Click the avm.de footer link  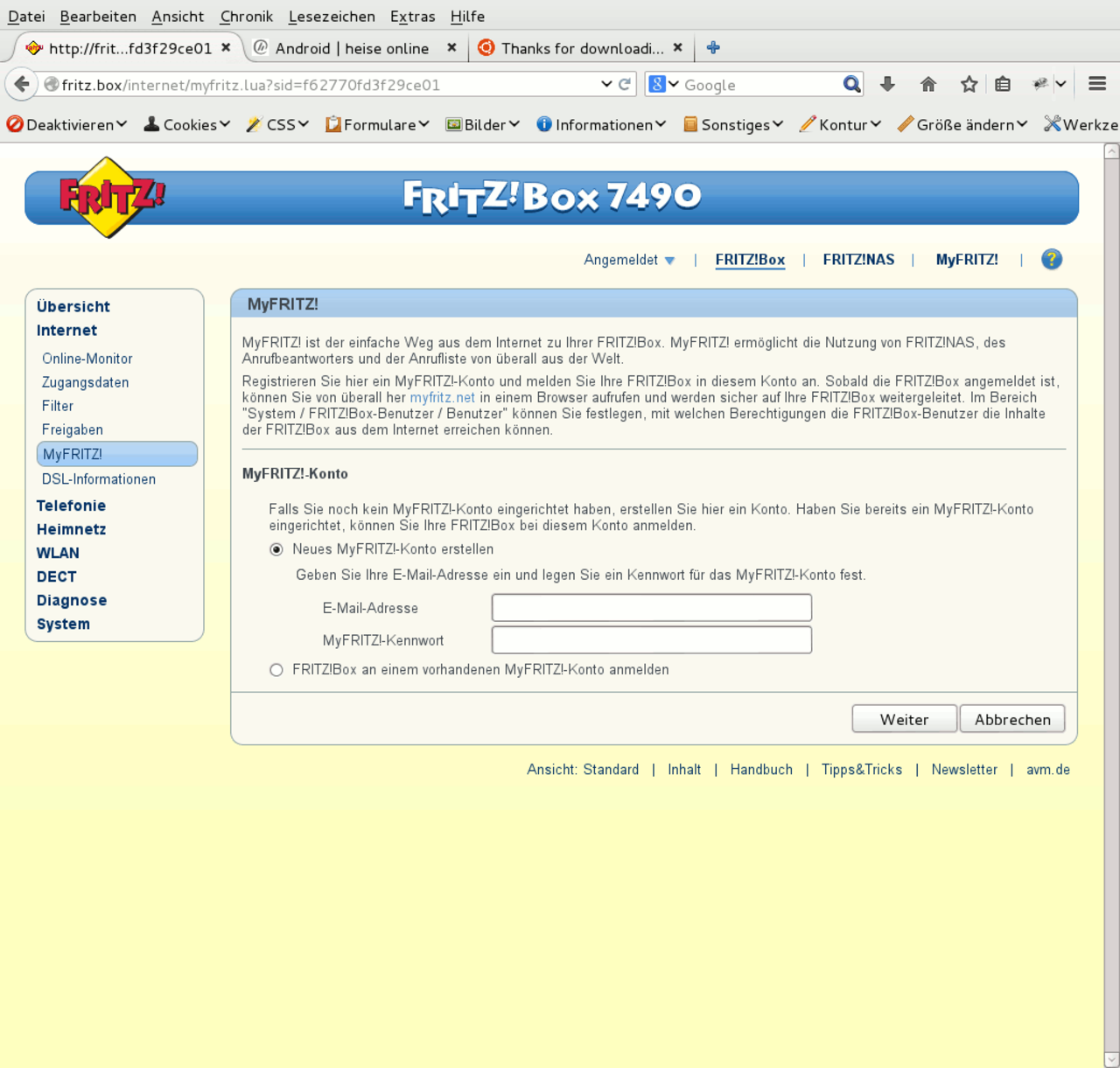point(1048,770)
